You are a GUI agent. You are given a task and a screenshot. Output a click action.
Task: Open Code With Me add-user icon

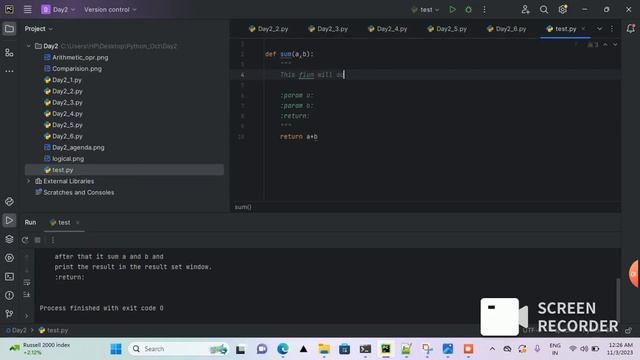coord(525,9)
